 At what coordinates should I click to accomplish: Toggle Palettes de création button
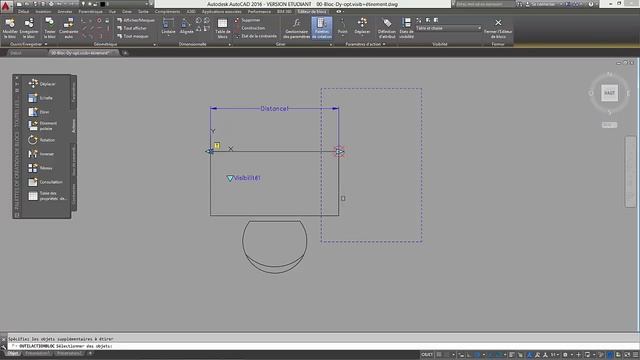click(x=322, y=28)
